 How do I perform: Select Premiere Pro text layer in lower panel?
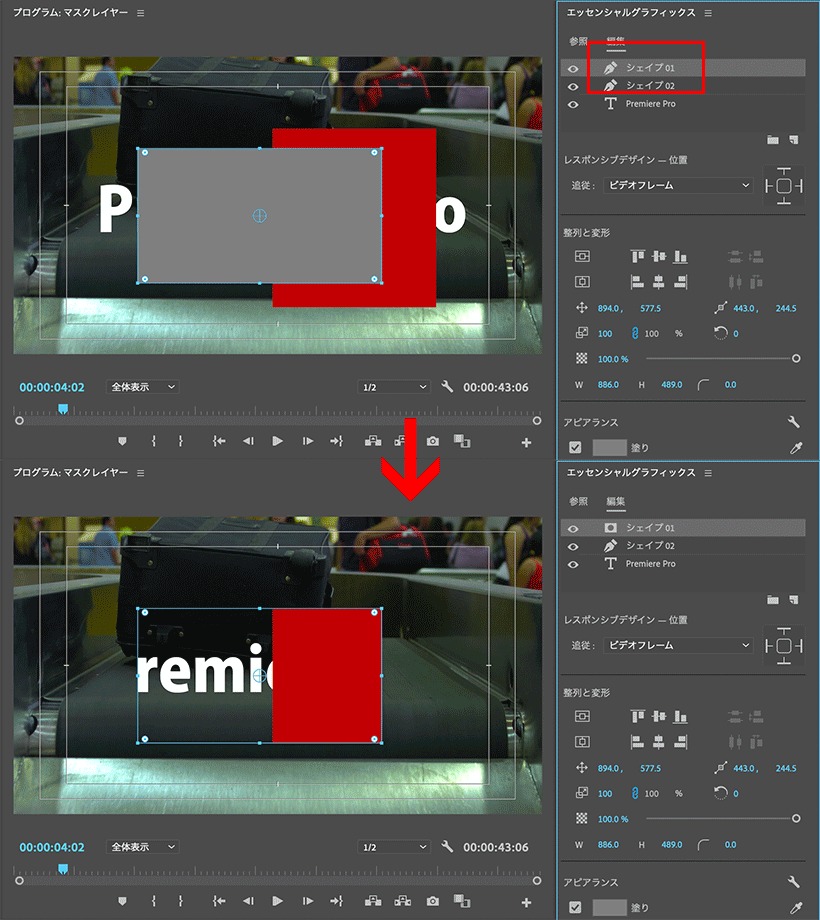683,564
